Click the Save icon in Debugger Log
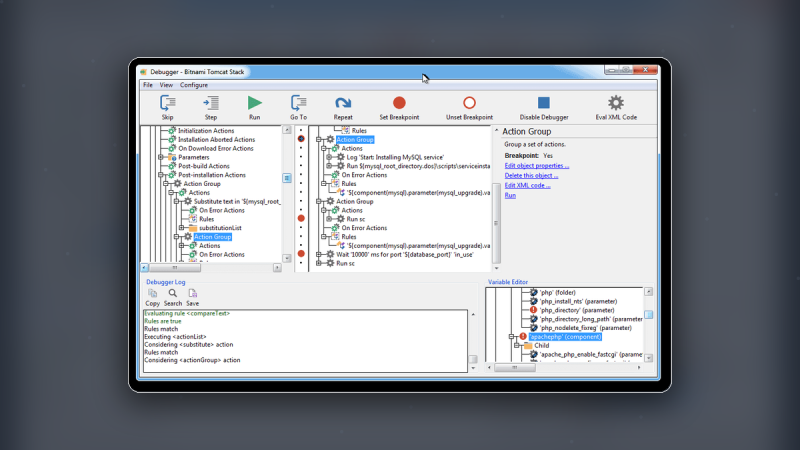The height and width of the screenshot is (450, 800). pyautogui.click(x=192, y=293)
